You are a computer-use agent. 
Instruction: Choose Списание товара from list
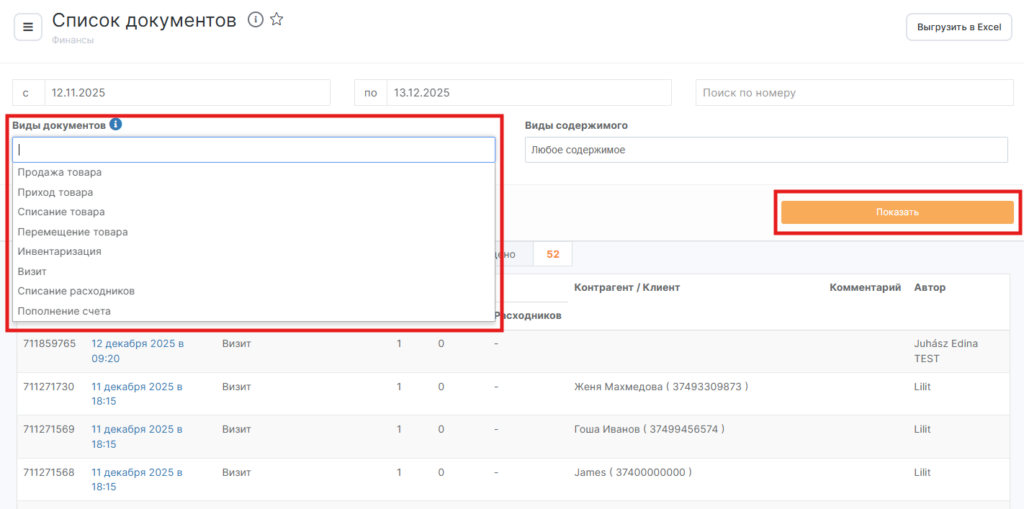(61, 212)
